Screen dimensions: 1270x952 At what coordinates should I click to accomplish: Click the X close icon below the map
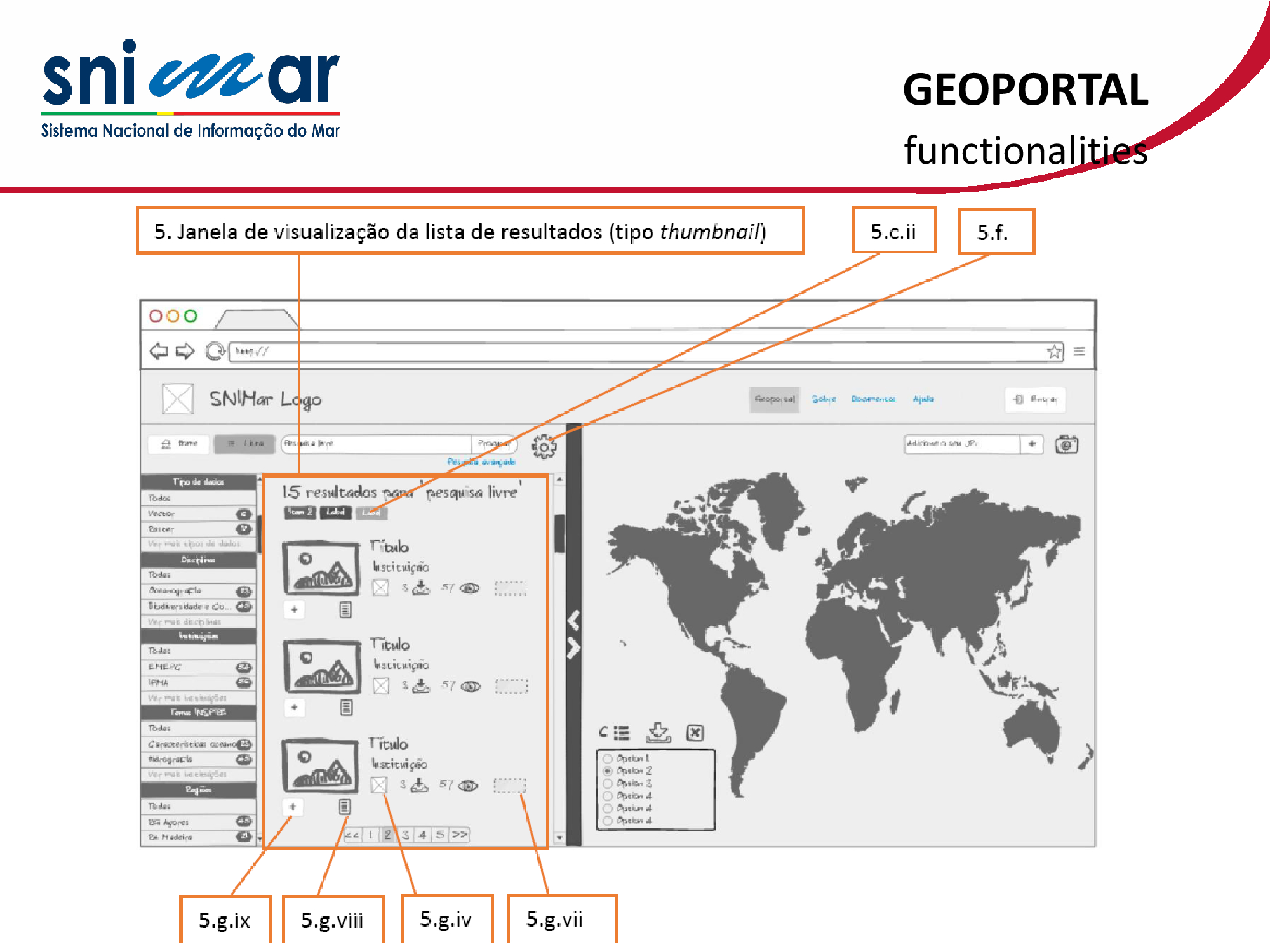(x=695, y=733)
